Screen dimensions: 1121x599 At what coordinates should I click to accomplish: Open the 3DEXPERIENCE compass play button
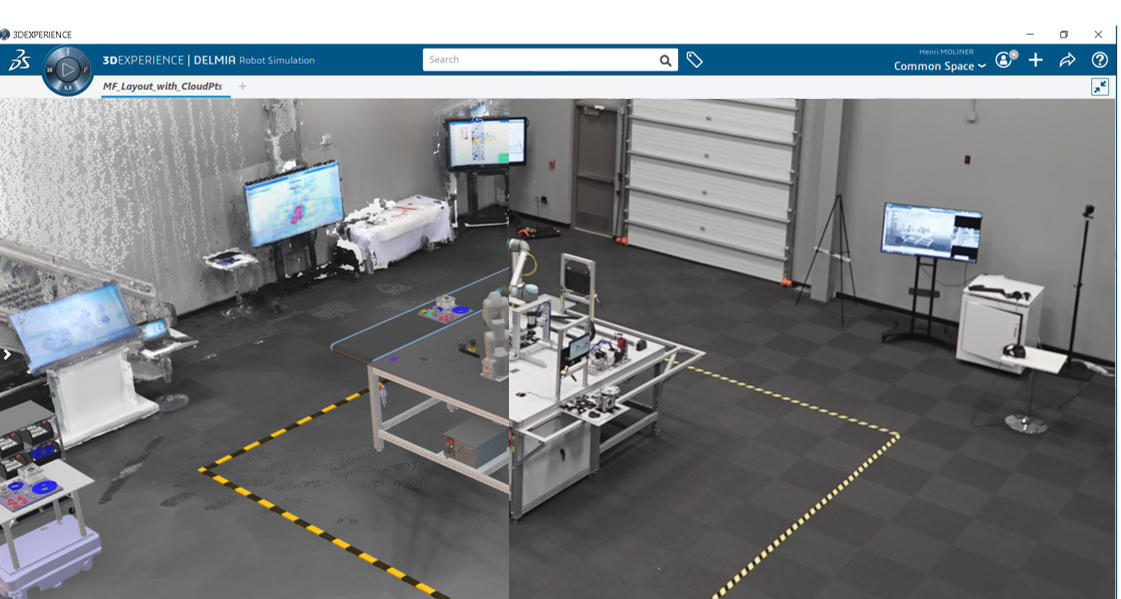click(68, 69)
